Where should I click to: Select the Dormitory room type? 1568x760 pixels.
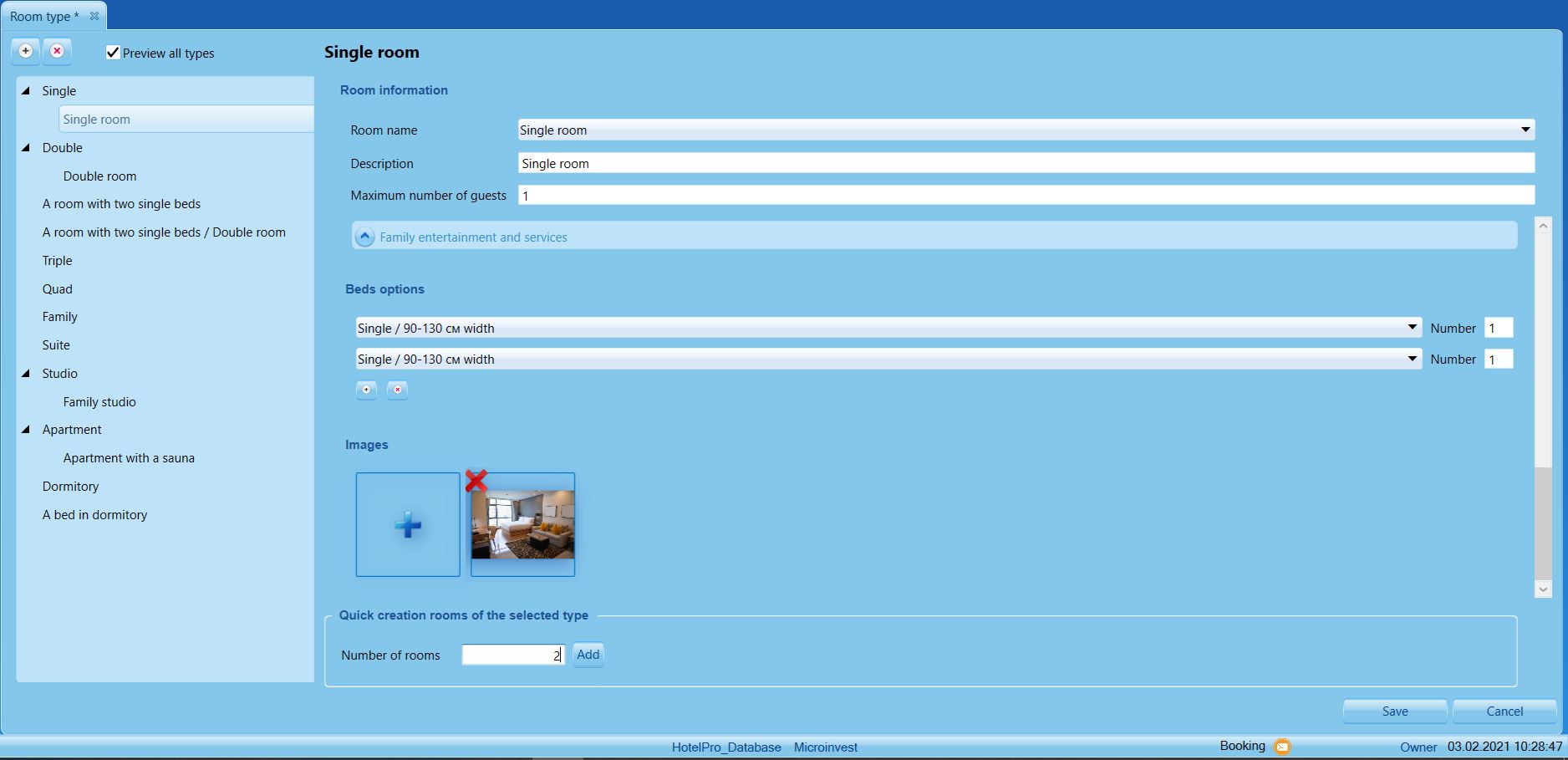[x=70, y=487]
